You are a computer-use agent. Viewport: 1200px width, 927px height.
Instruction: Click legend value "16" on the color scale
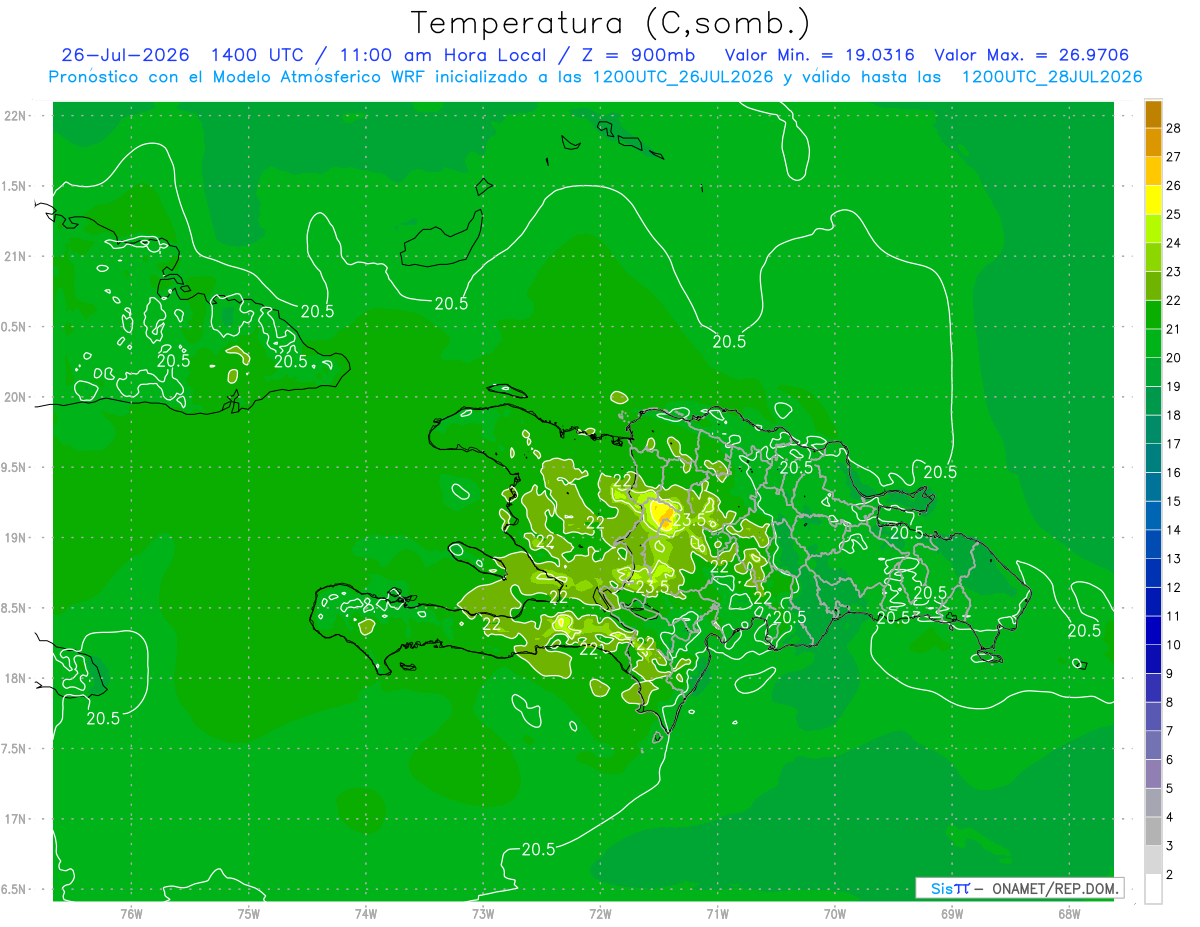(1174, 473)
